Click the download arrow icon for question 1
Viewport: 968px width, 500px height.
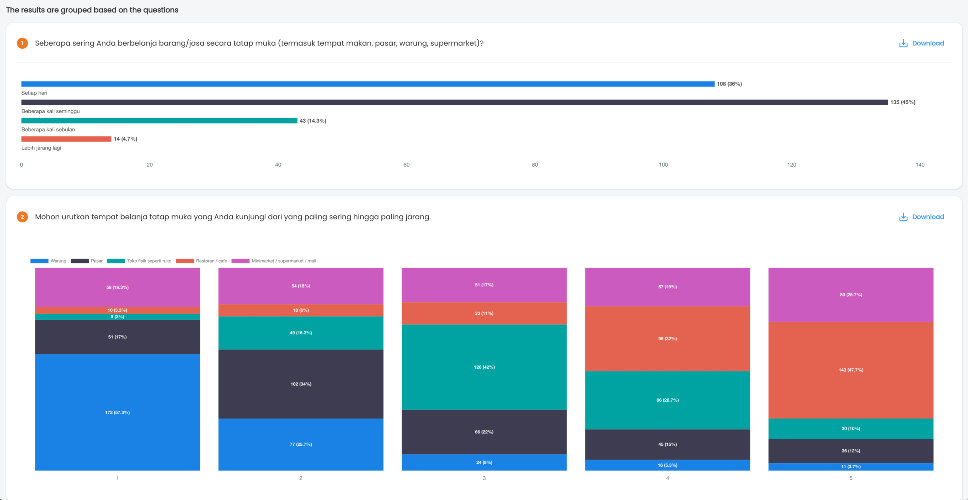tap(903, 43)
